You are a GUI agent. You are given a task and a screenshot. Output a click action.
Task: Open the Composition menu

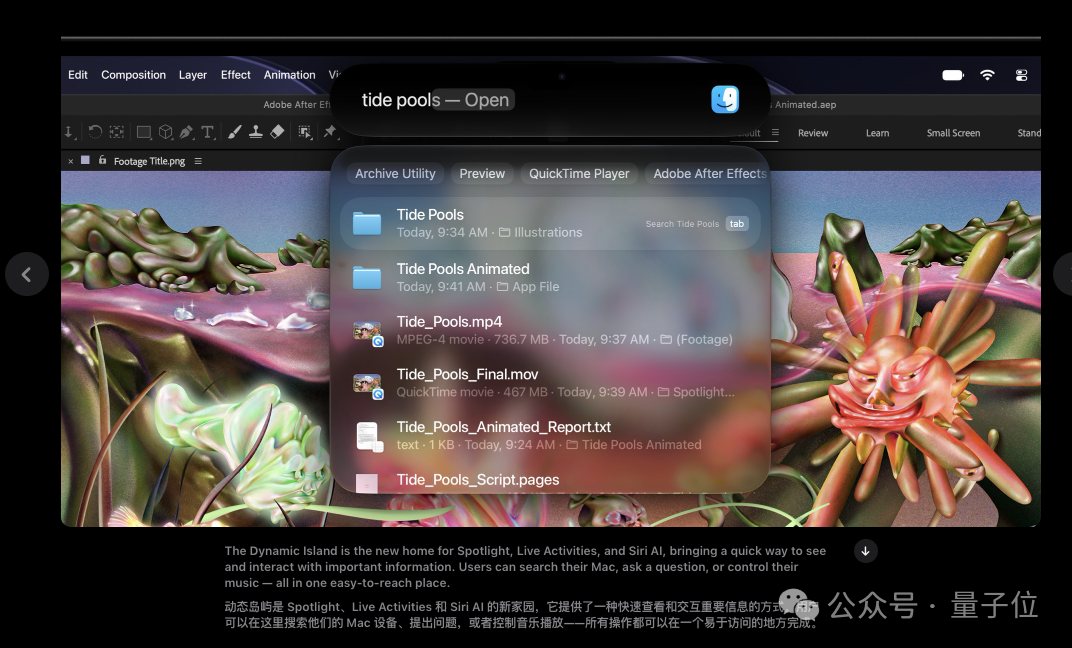133,75
